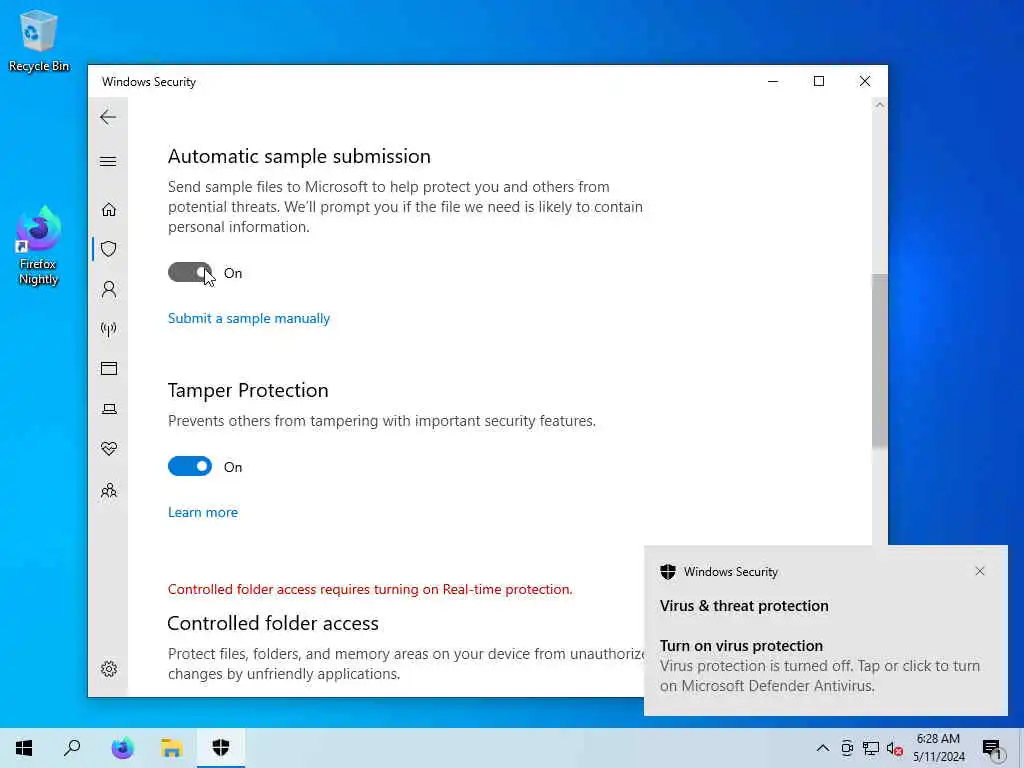Toggle Automatic sample submission switch
This screenshot has height=768, width=1024.
point(190,272)
